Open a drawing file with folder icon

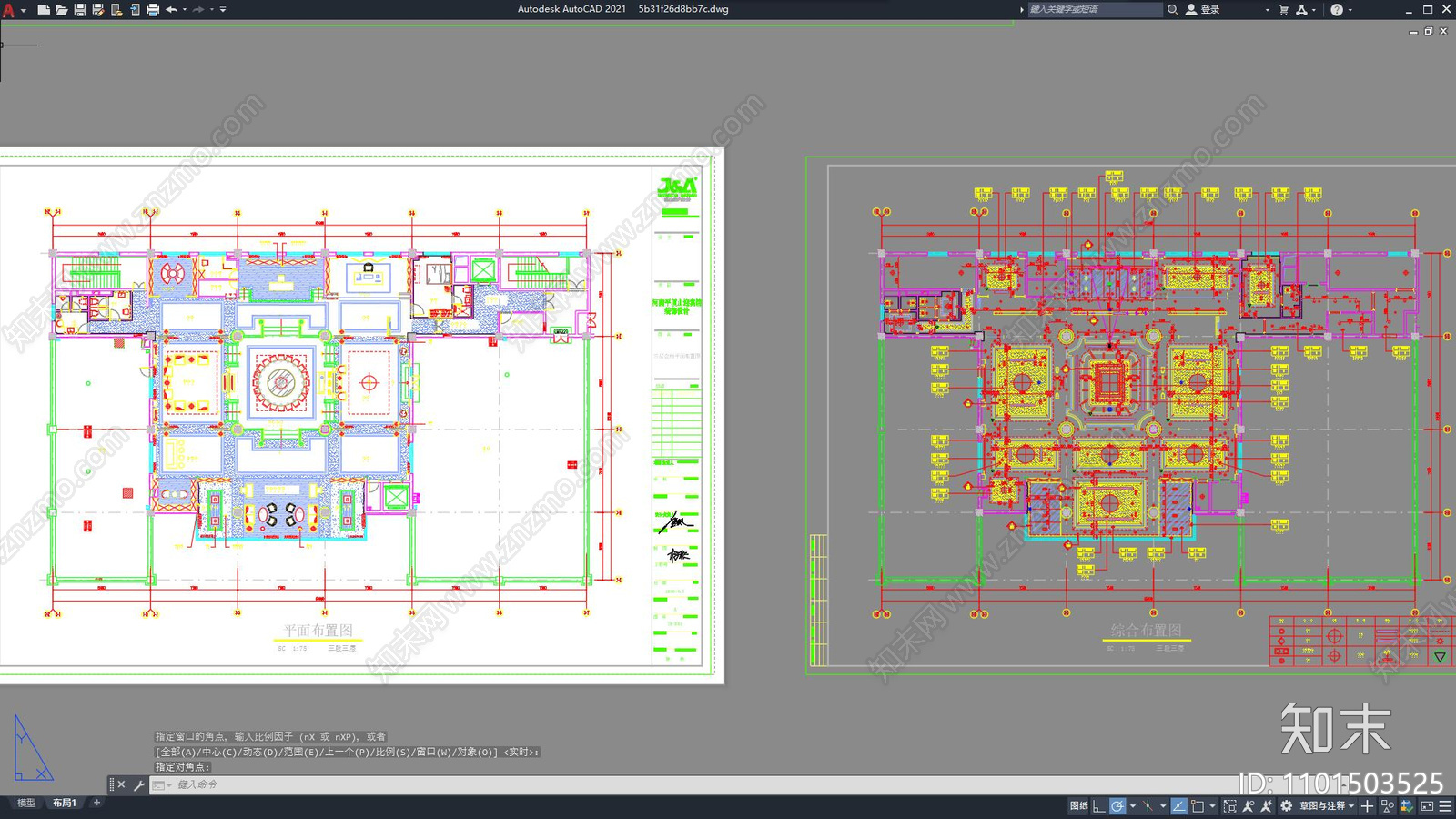[x=61, y=9]
